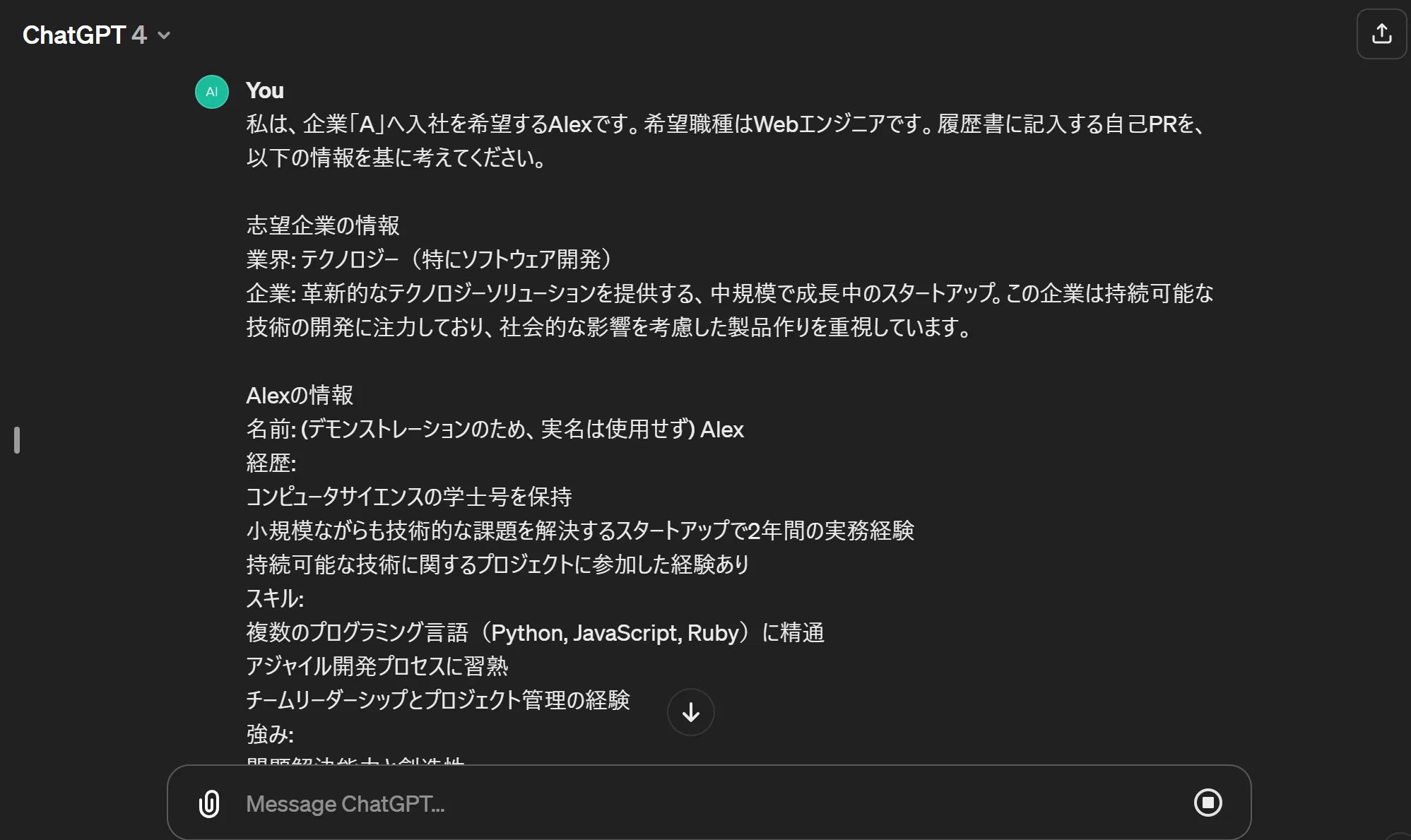Click the "強み:" label
Viewport: 1411px width, 840px height.
(x=270, y=734)
